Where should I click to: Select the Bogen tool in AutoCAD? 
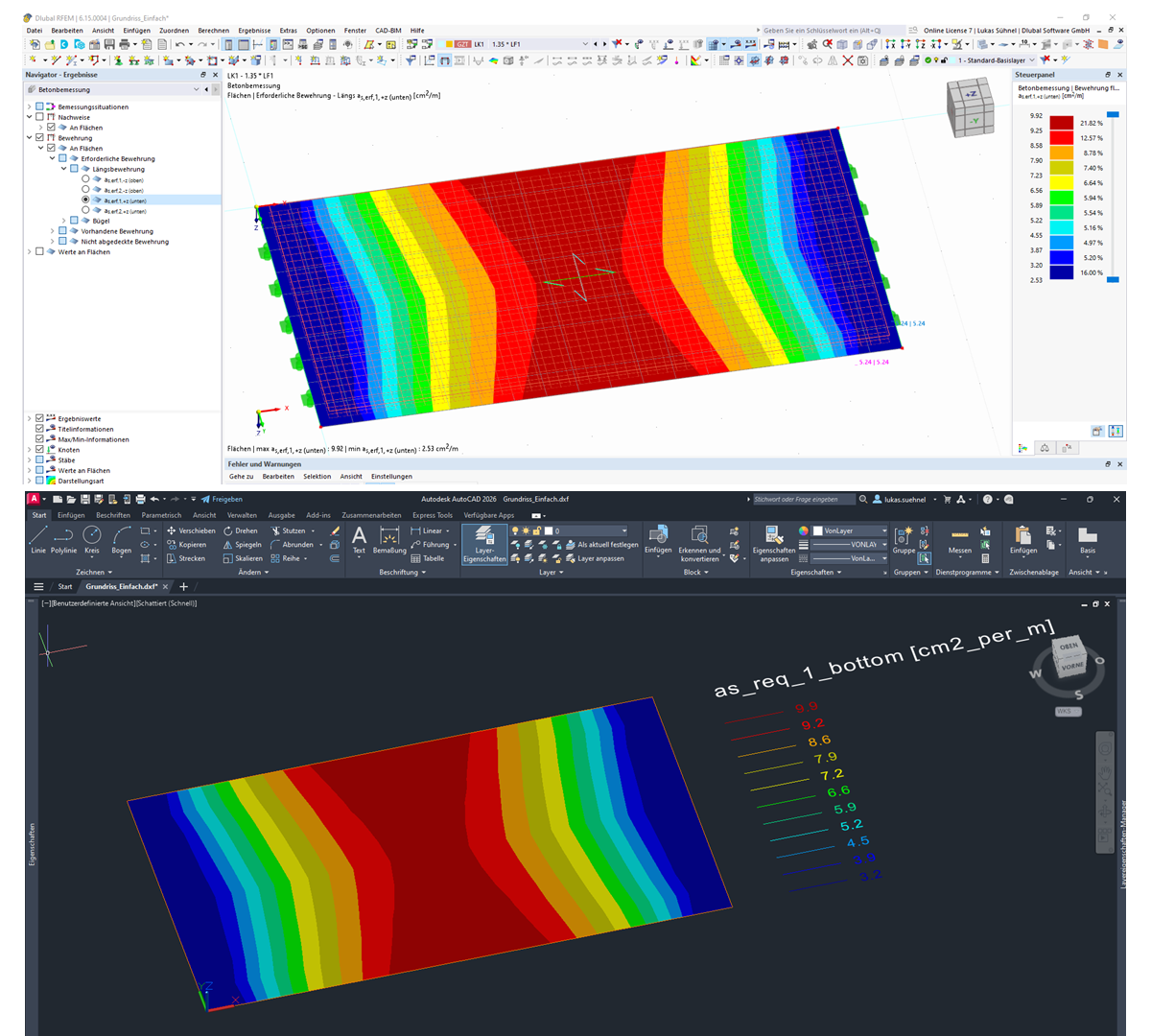122,539
